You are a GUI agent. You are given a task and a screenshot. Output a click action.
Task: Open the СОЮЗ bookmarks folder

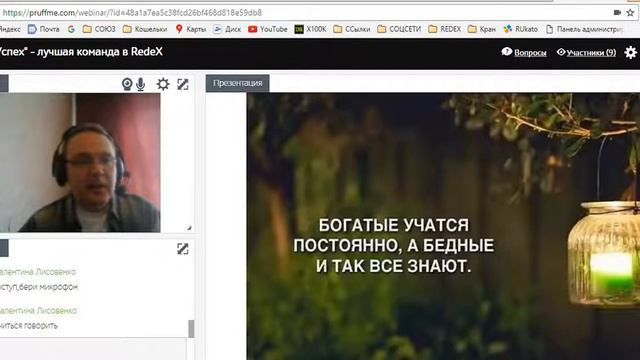coord(99,29)
